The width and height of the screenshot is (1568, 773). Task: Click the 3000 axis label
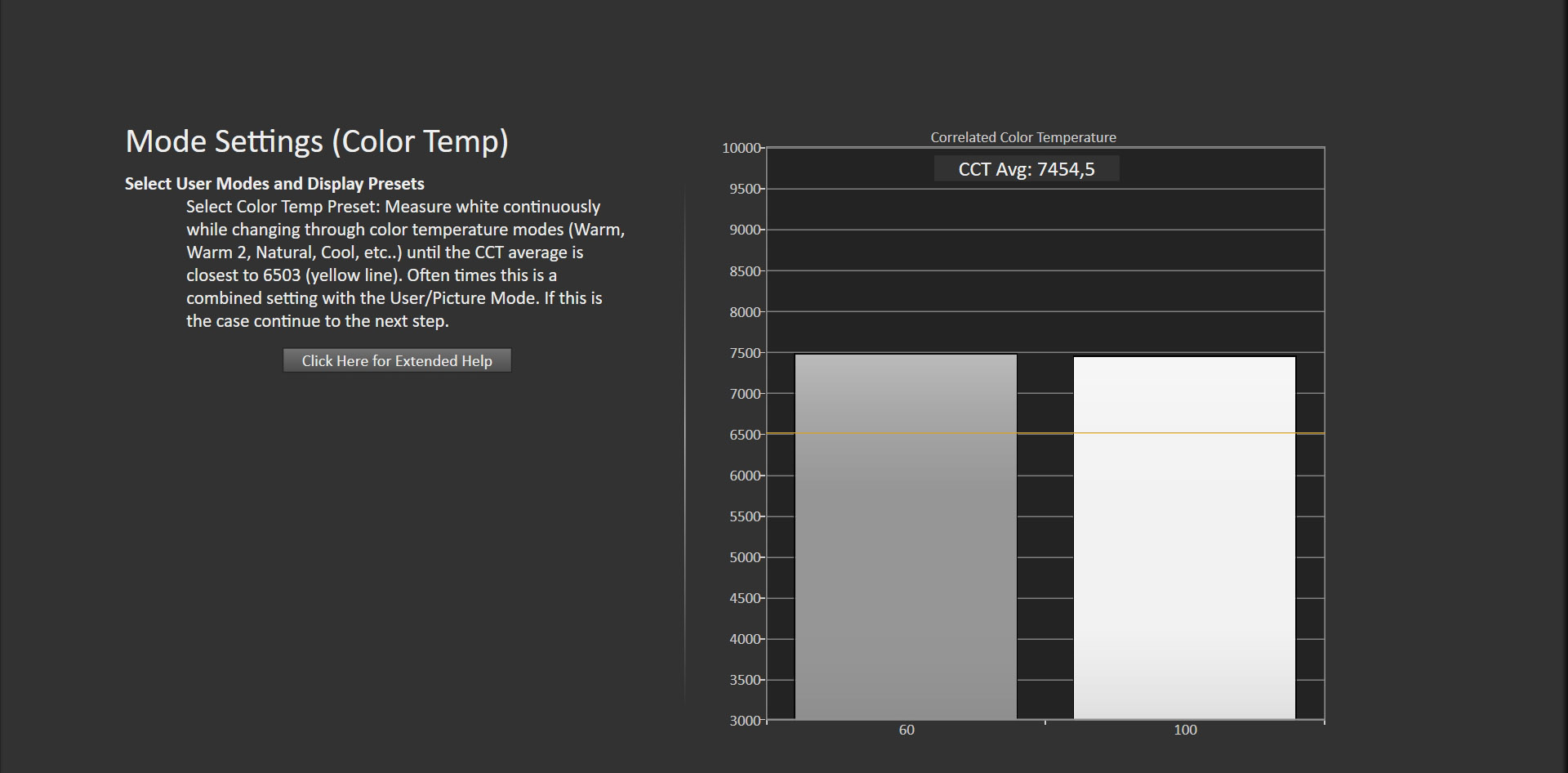pyautogui.click(x=745, y=721)
